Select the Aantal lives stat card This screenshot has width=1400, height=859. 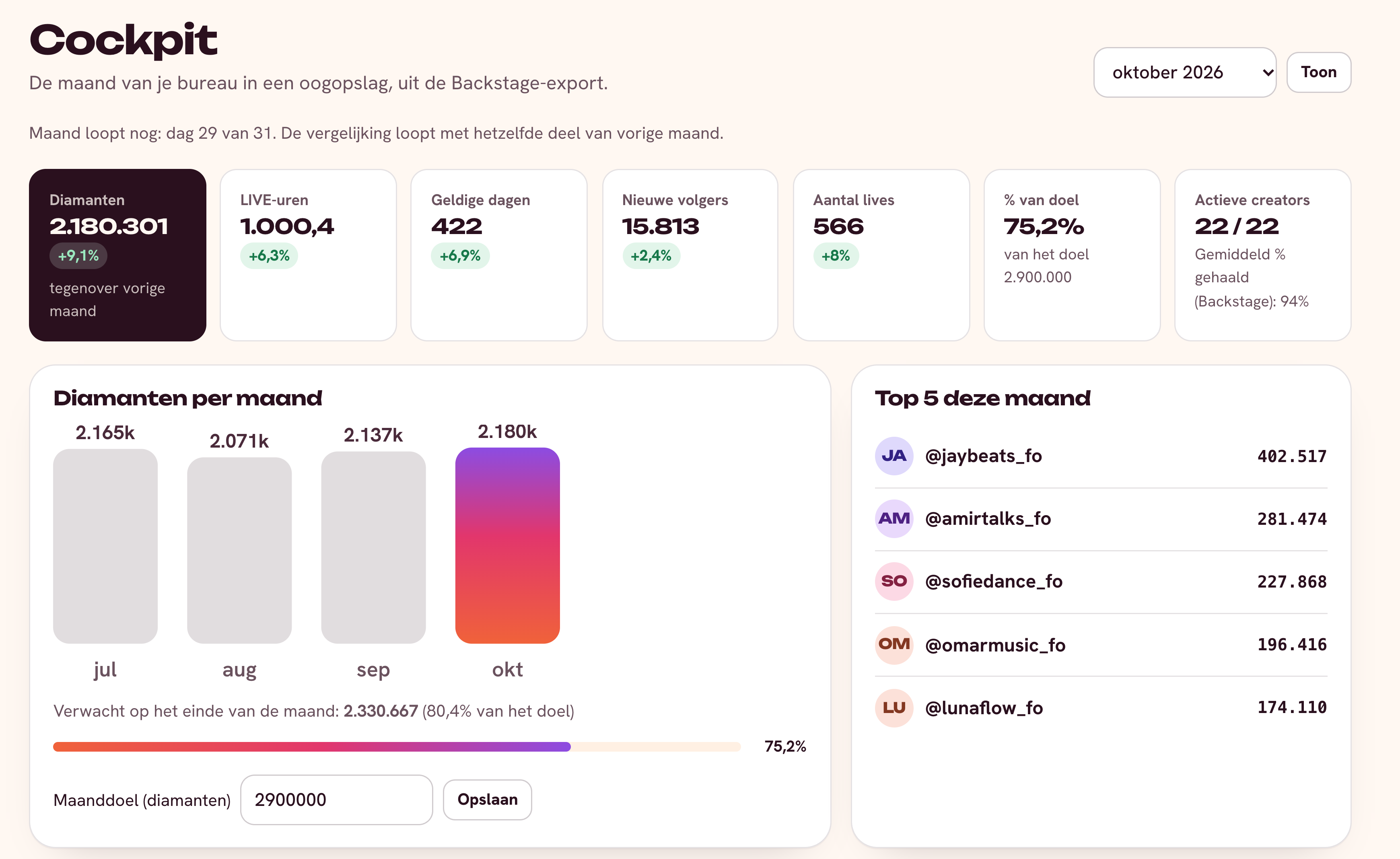(881, 255)
